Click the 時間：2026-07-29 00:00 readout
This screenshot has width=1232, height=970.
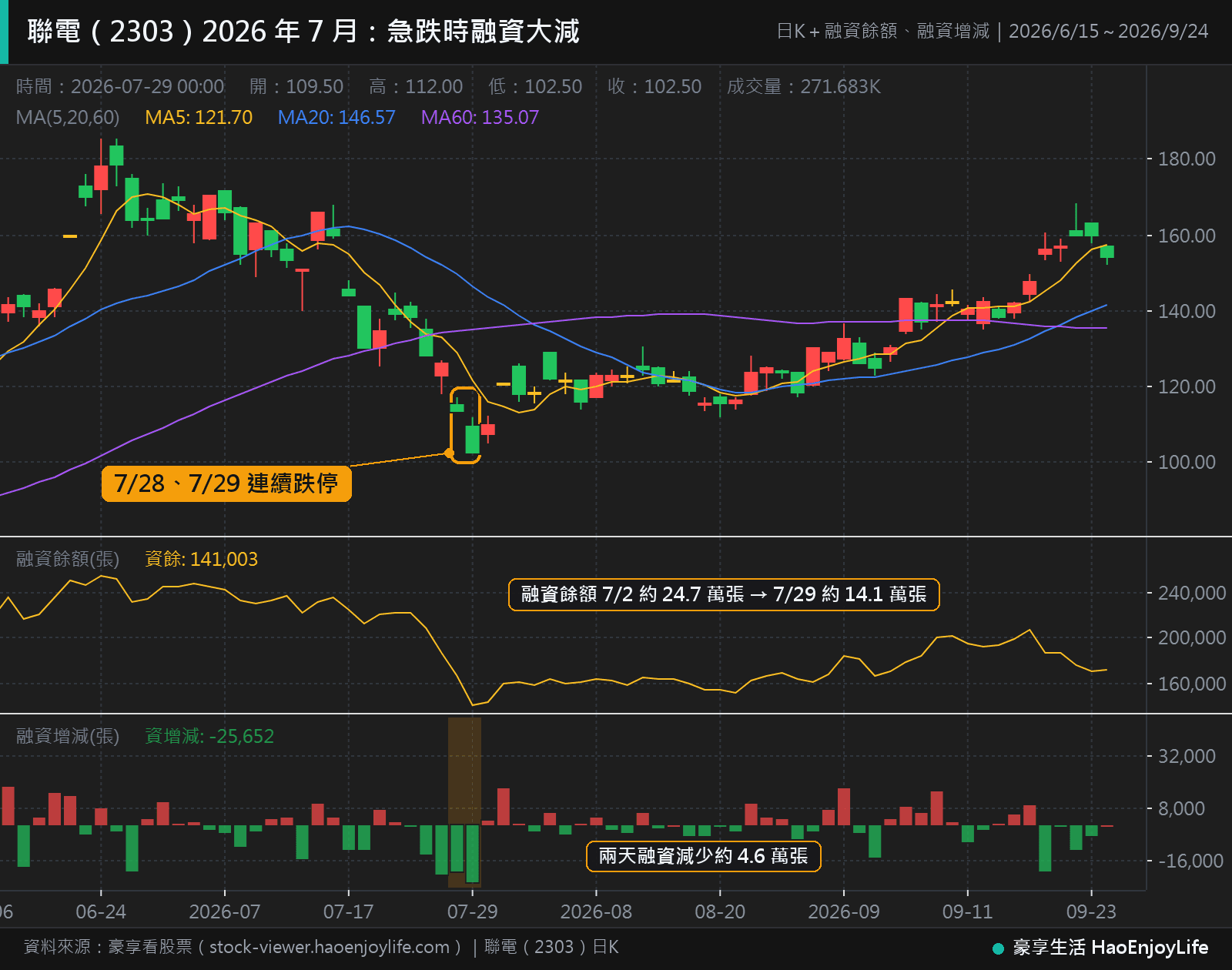pos(120,86)
